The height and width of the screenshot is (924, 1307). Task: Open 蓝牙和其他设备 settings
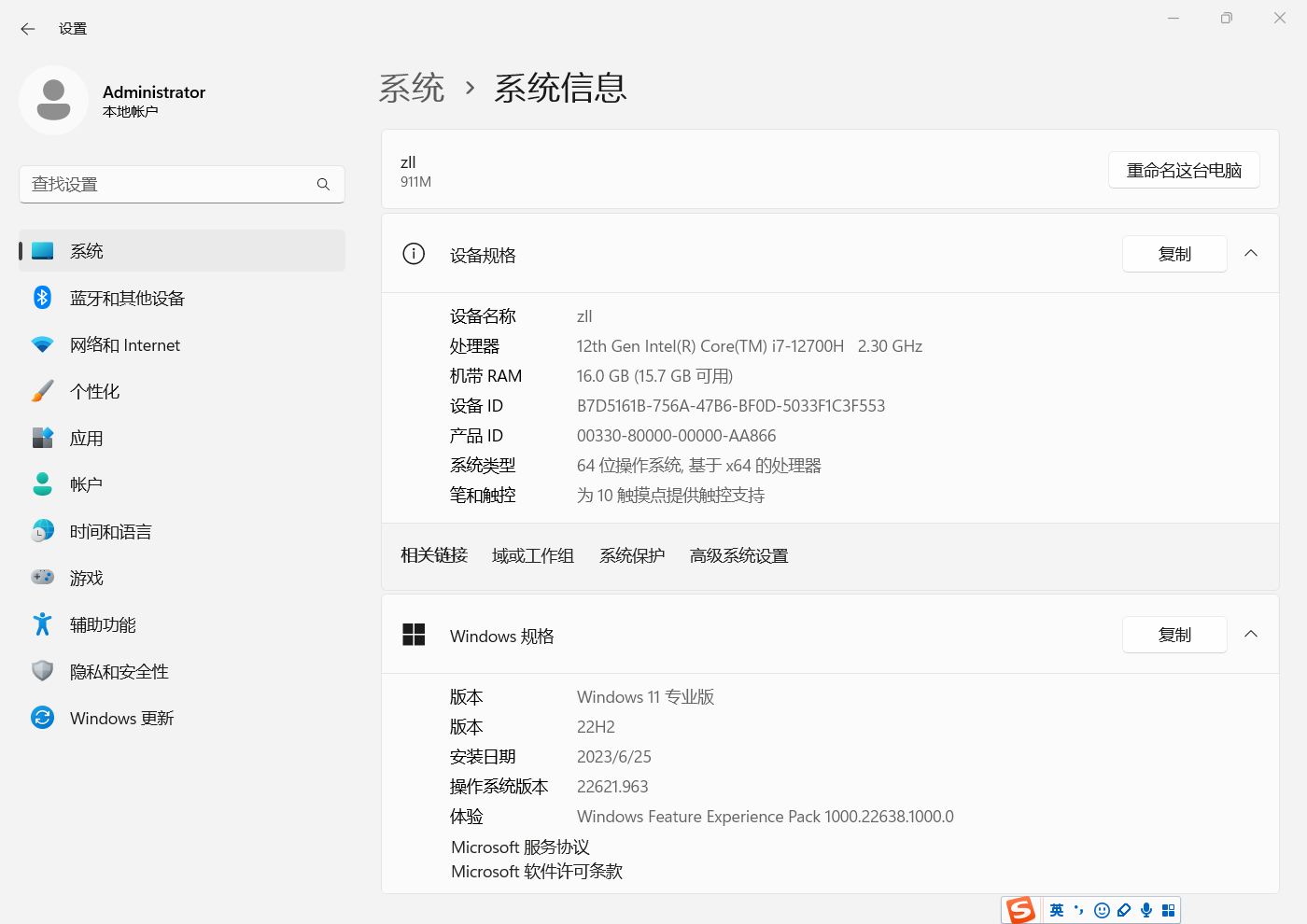tap(127, 299)
